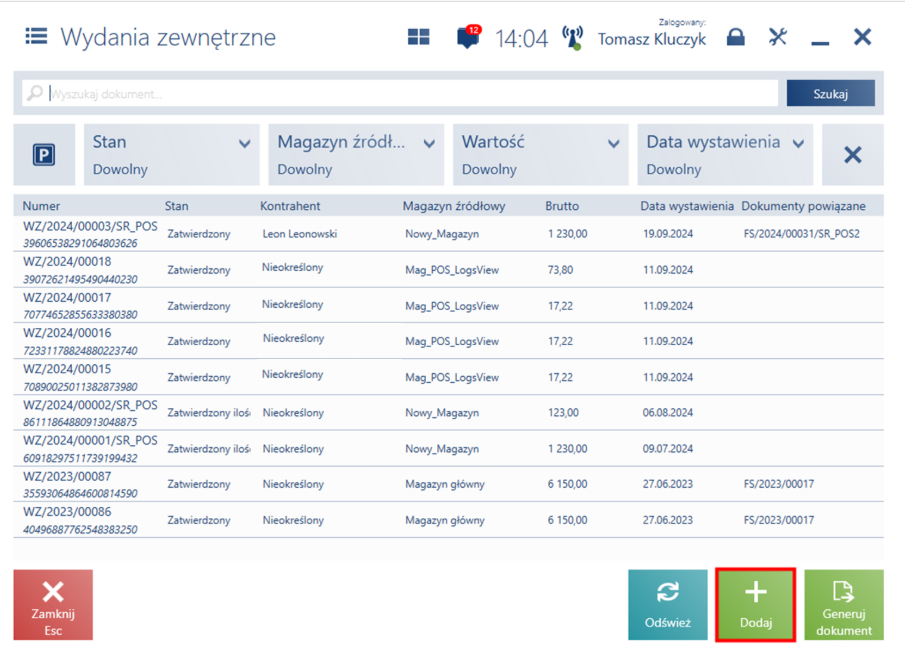Open the tile dashboard view icon

click(418, 37)
